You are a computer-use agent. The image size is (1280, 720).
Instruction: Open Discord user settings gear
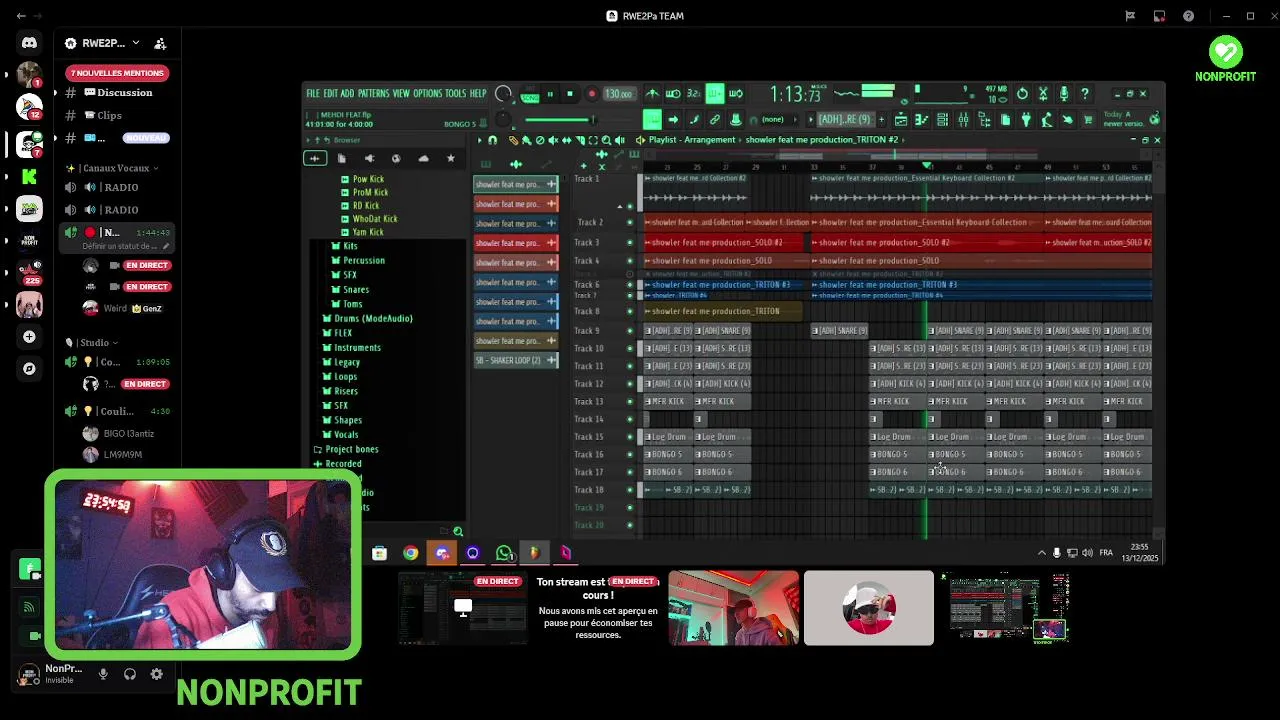[157, 674]
